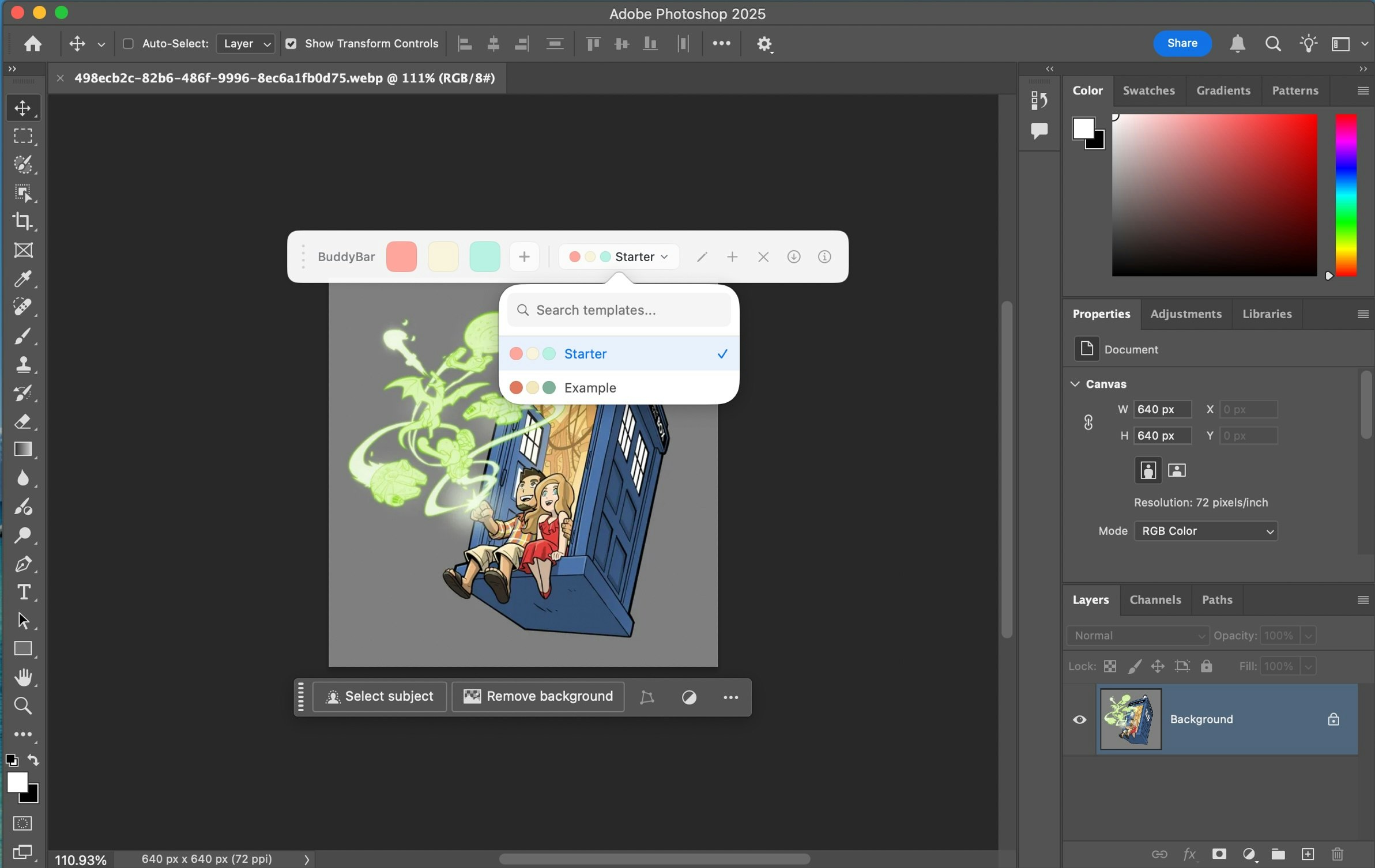Switch to the Gradients tab
This screenshot has height=868, width=1375.
coord(1223,90)
